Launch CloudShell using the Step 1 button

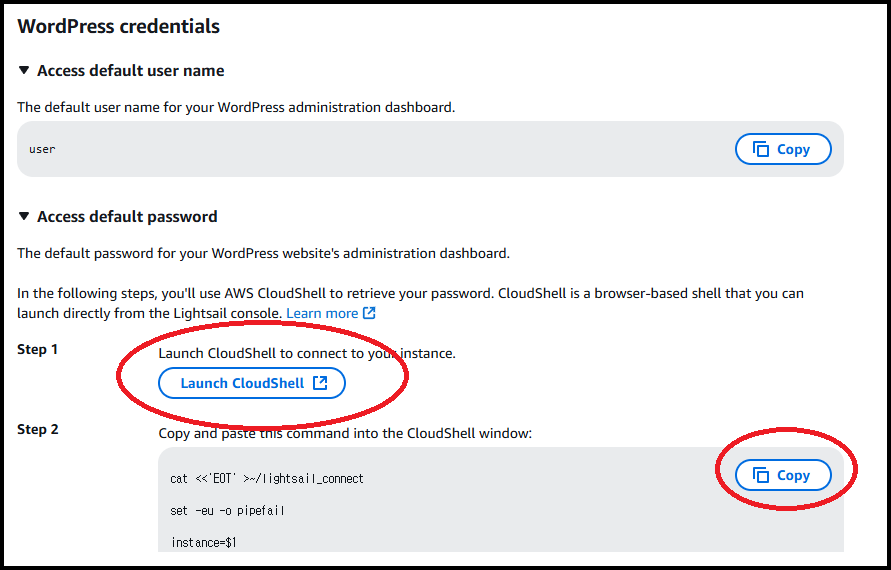click(252, 383)
